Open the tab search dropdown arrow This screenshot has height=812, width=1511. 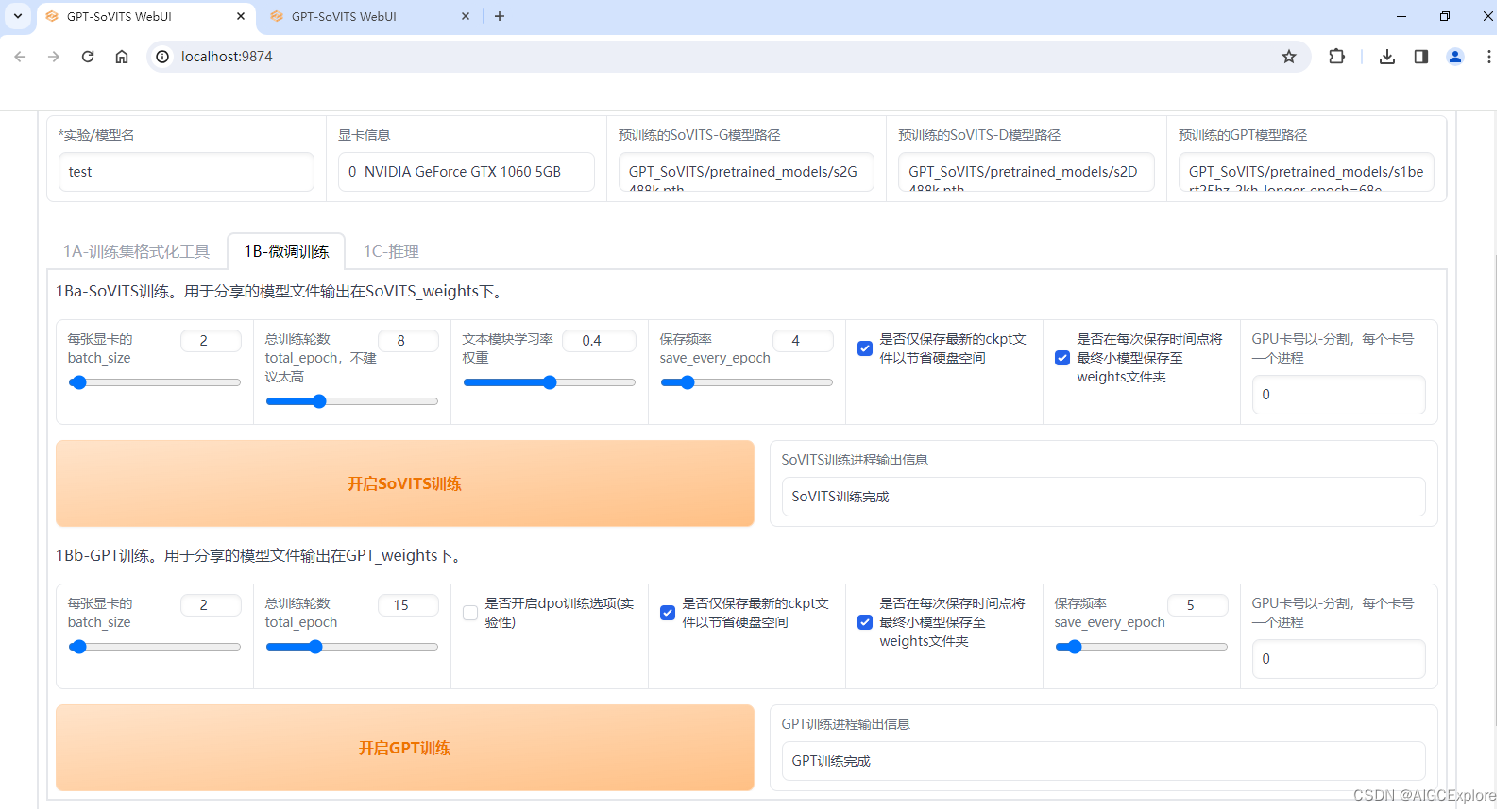[x=18, y=16]
